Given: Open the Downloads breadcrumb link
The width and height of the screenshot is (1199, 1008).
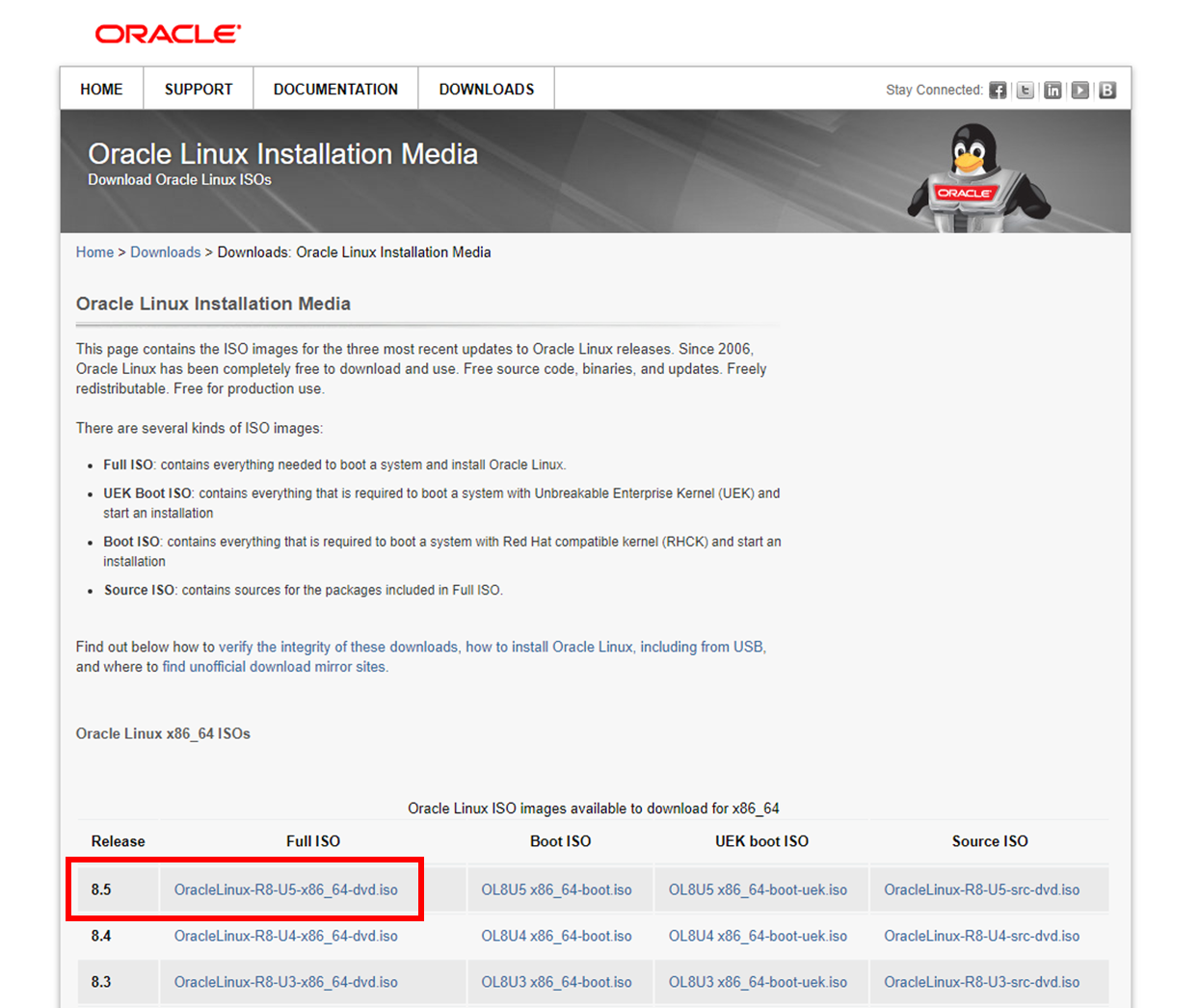Looking at the screenshot, I should tap(165, 252).
